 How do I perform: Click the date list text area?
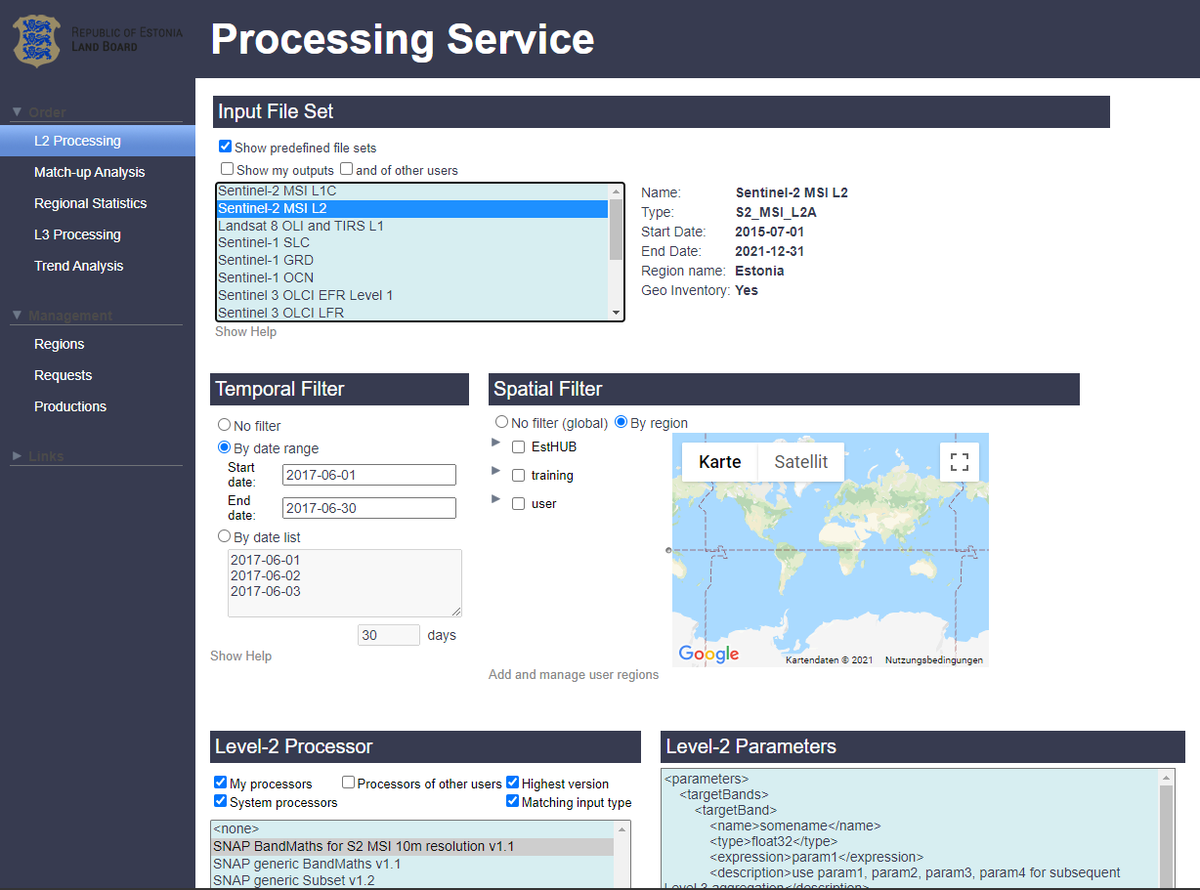tap(345, 583)
